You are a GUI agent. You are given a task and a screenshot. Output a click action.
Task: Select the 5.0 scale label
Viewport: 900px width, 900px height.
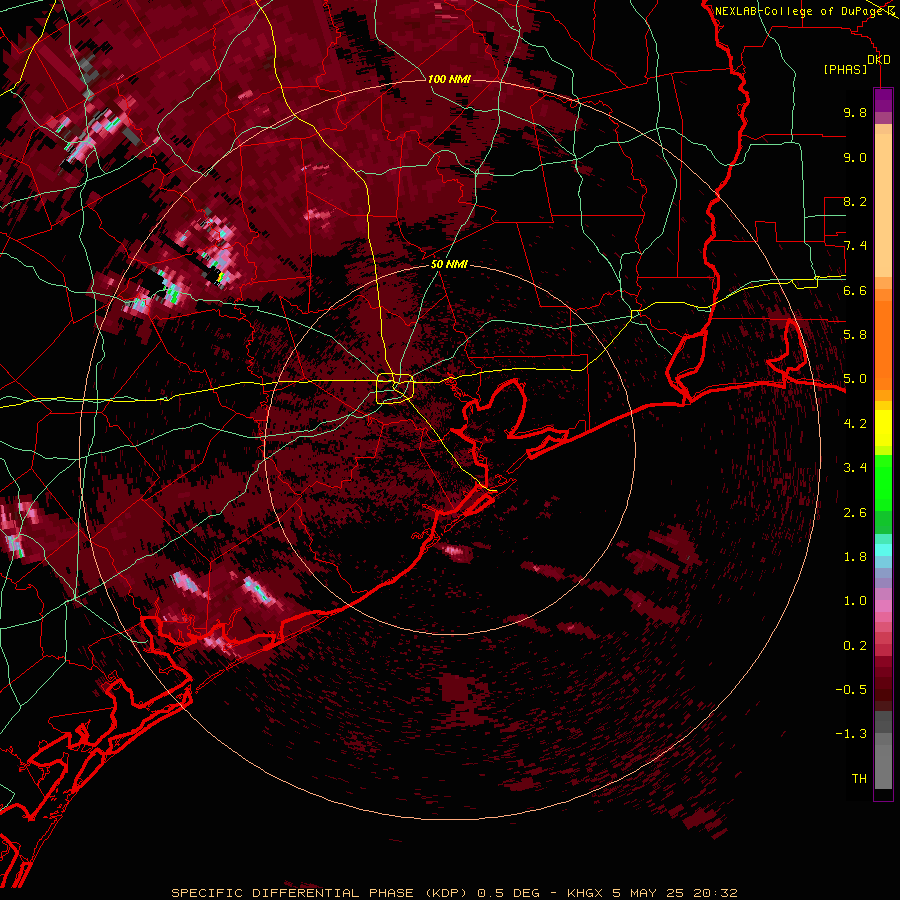[855, 379]
